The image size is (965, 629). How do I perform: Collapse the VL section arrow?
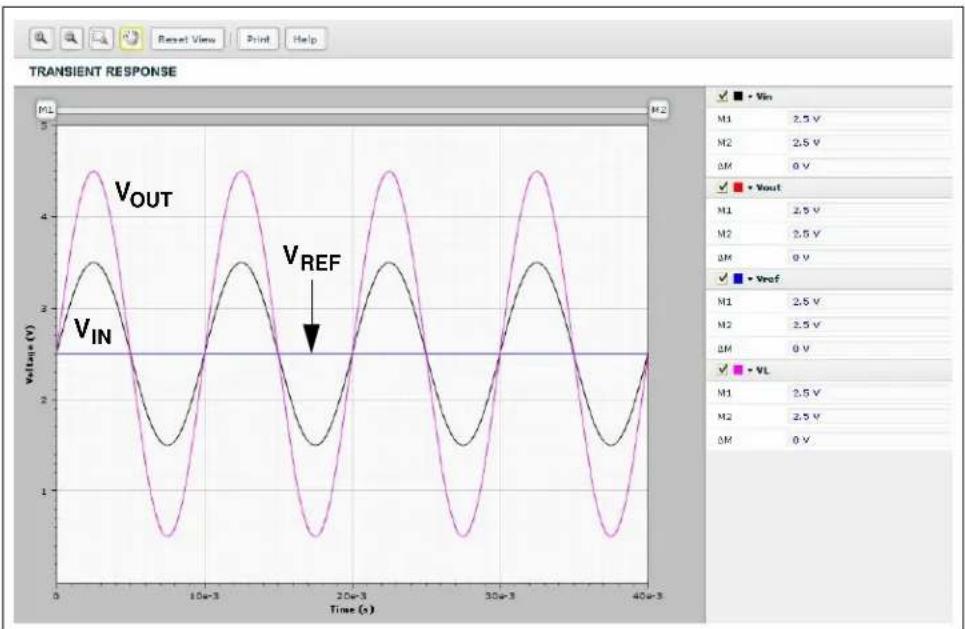click(750, 371)
